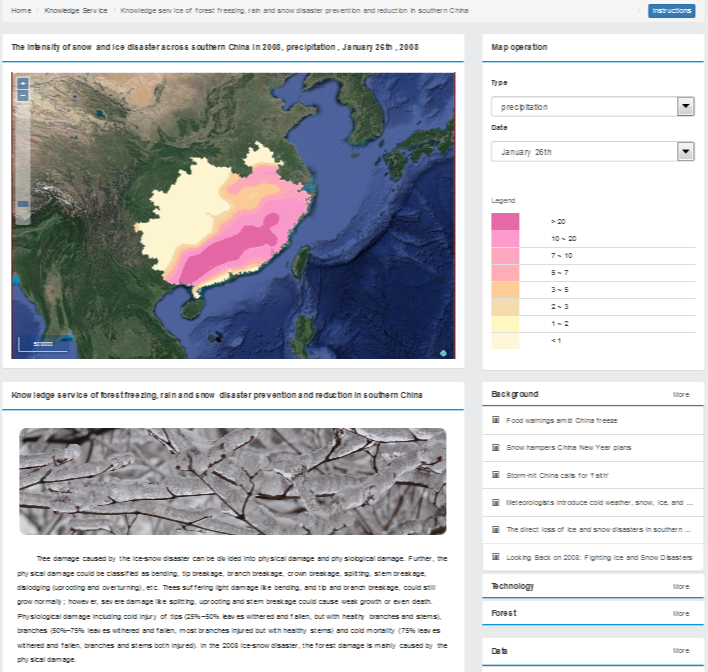Image resolution: width=708 pixels, height=672 pixels.
Task: Click the zoom slider handle on the map
Action: (23, 204)
